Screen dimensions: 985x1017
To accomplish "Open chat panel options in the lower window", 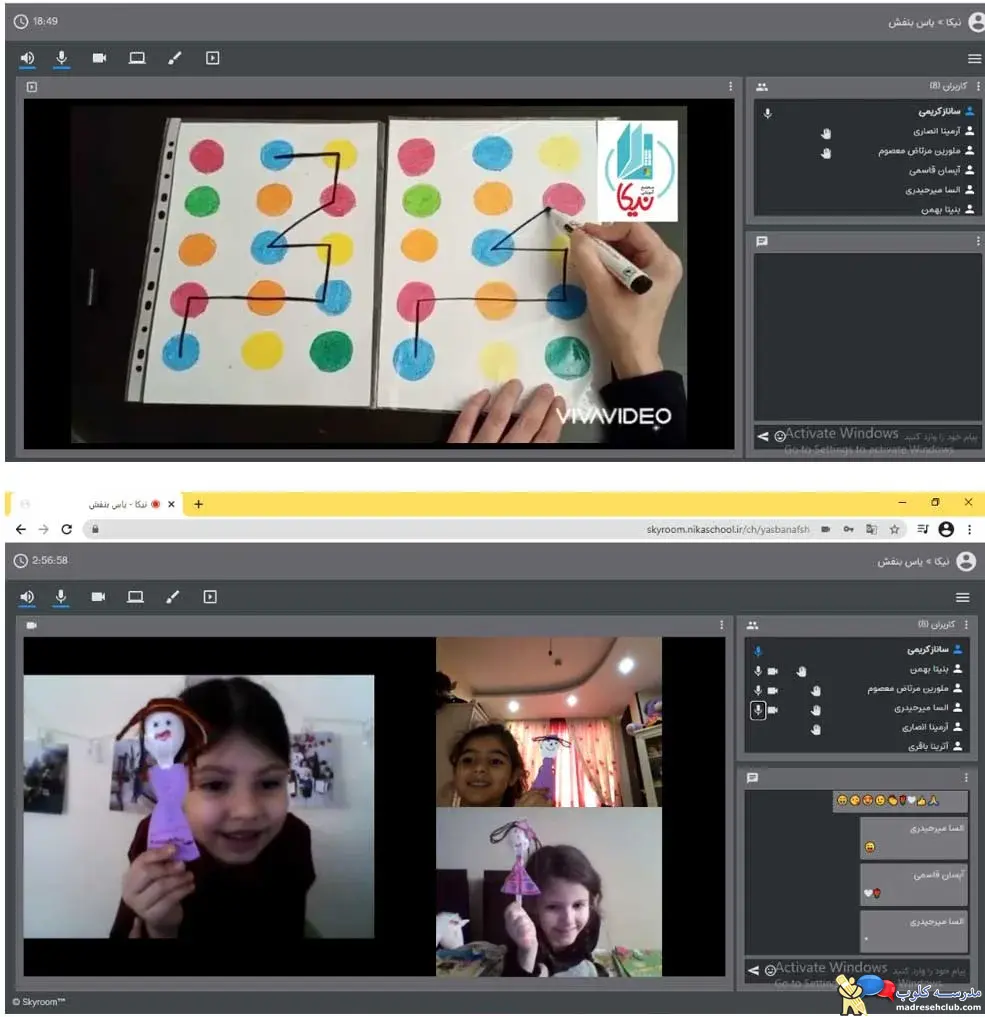I will 966,778.
